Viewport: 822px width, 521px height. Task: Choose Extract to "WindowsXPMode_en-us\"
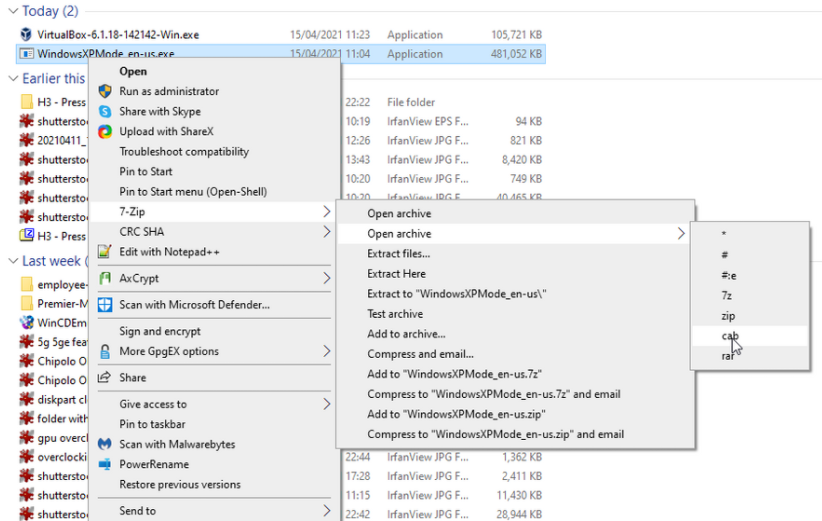(457, 294)
